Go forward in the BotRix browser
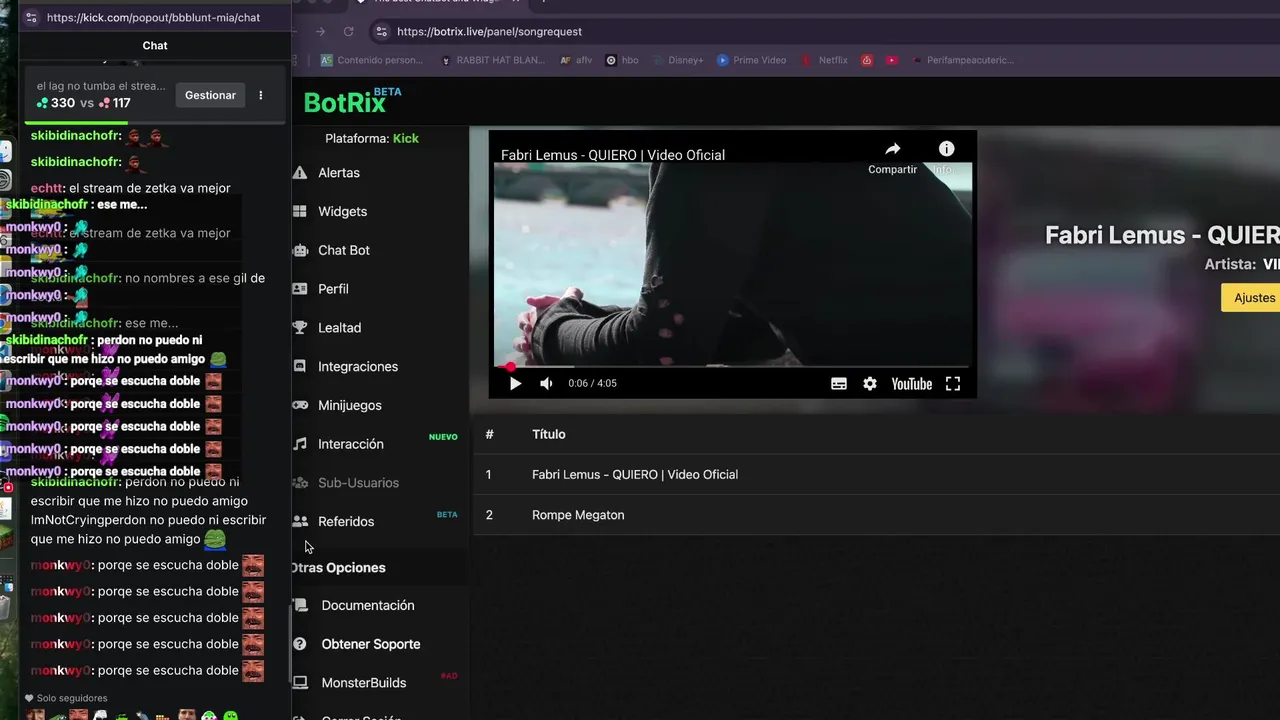The width and height of the screenshot is (1280, 720). 320,32
